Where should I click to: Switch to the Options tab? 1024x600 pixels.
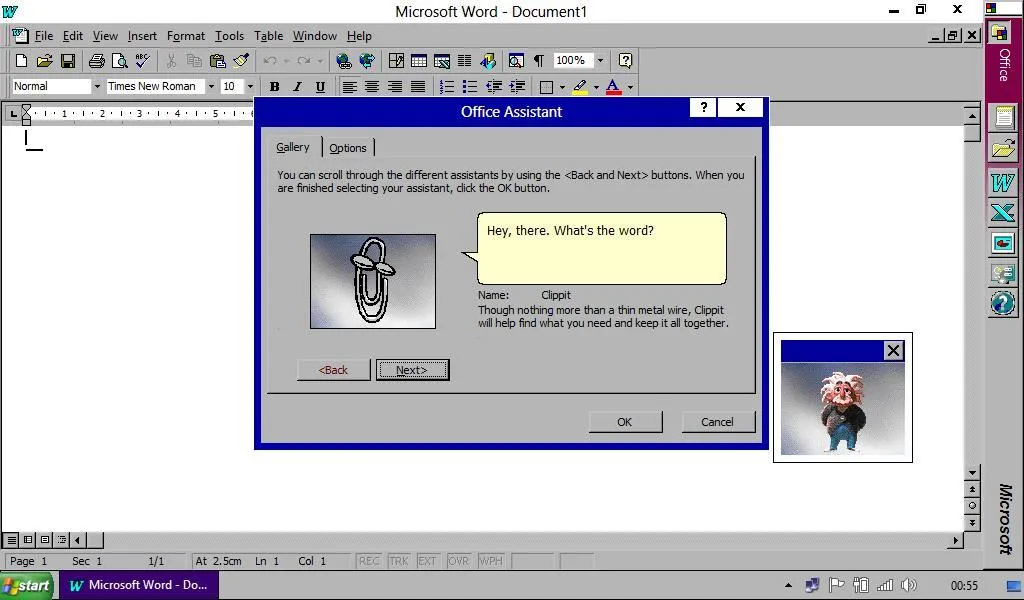point(348,147)
